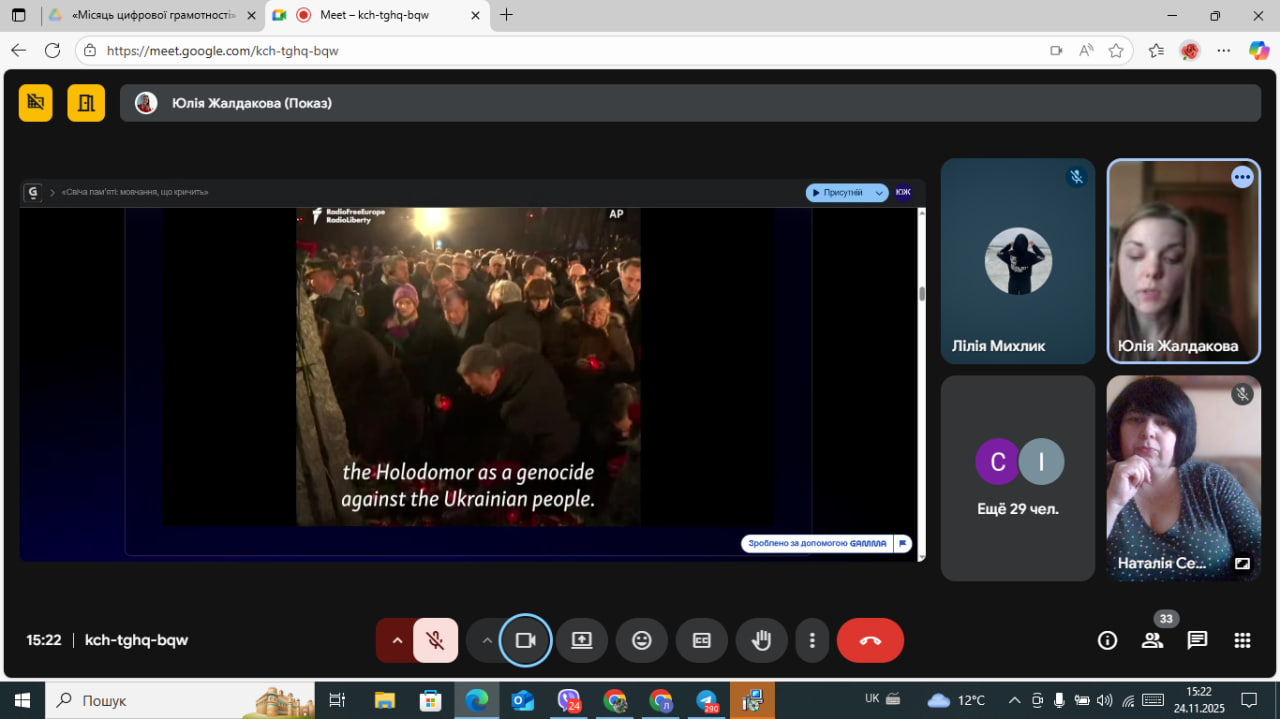Open more options three-dot menu
1280x719 pixels.
pos(812,641)
